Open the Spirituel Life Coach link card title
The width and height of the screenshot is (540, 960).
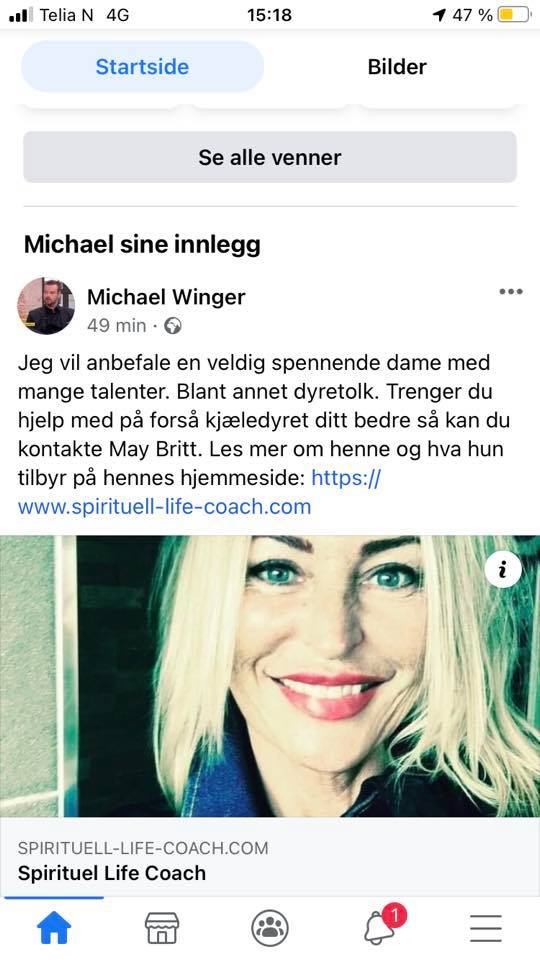[x=111, y=873]
